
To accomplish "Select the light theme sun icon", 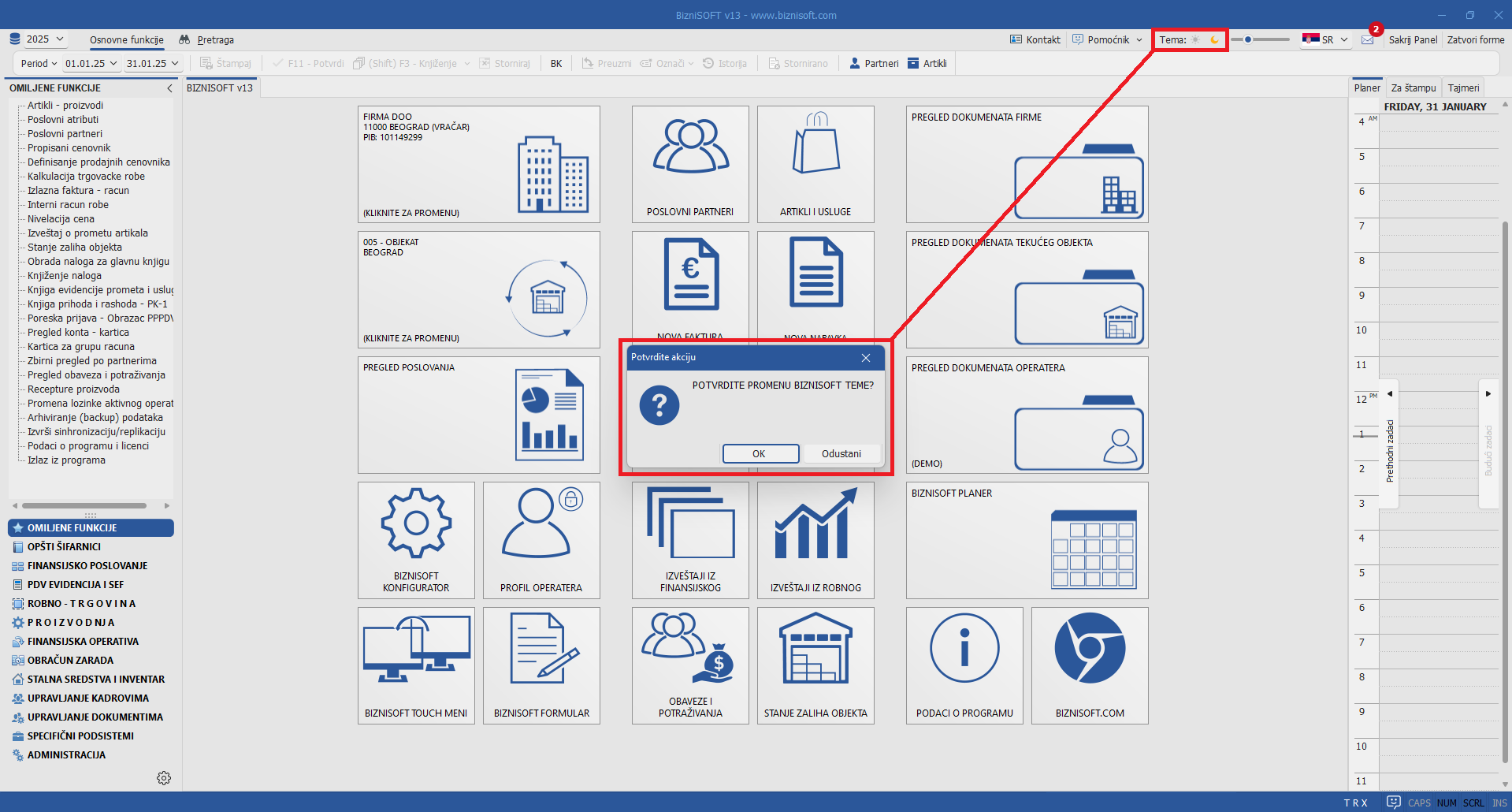I will click(x=1195, y=39).
